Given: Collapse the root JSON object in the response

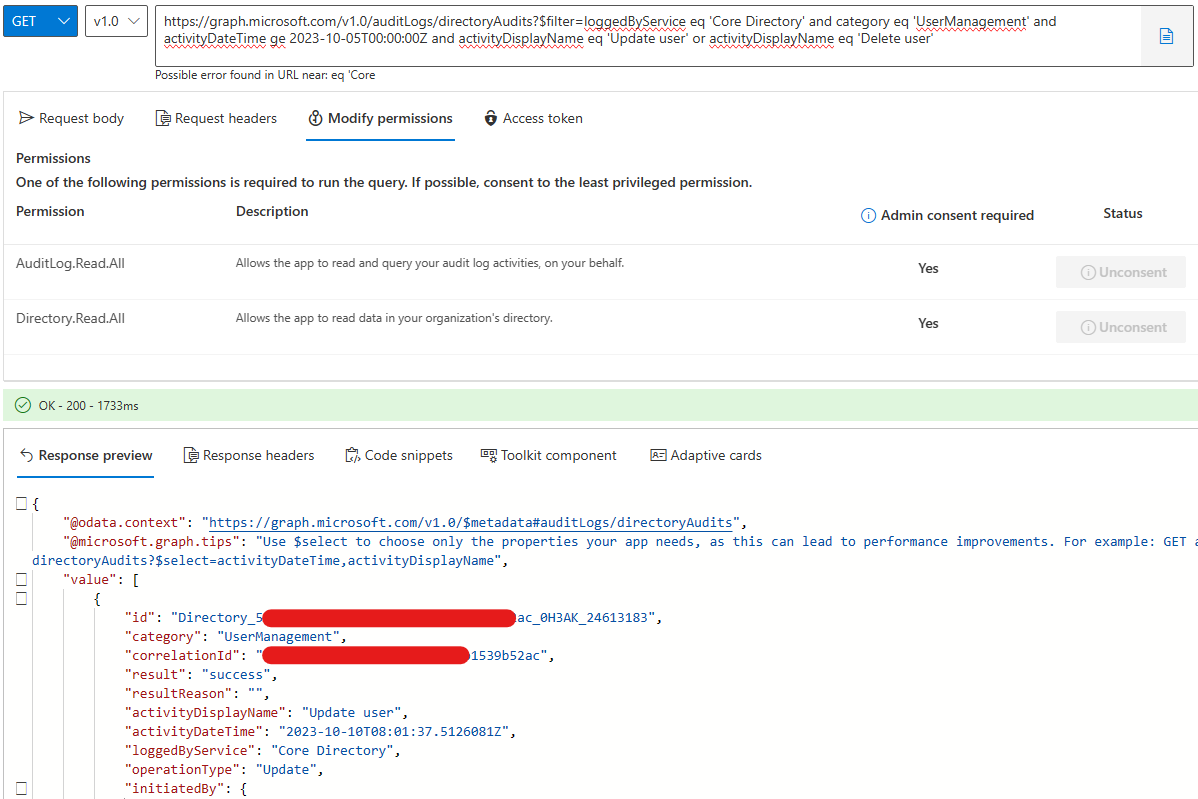Looking at the screenshot, I should pyautogui.click(x=21, y=503).
